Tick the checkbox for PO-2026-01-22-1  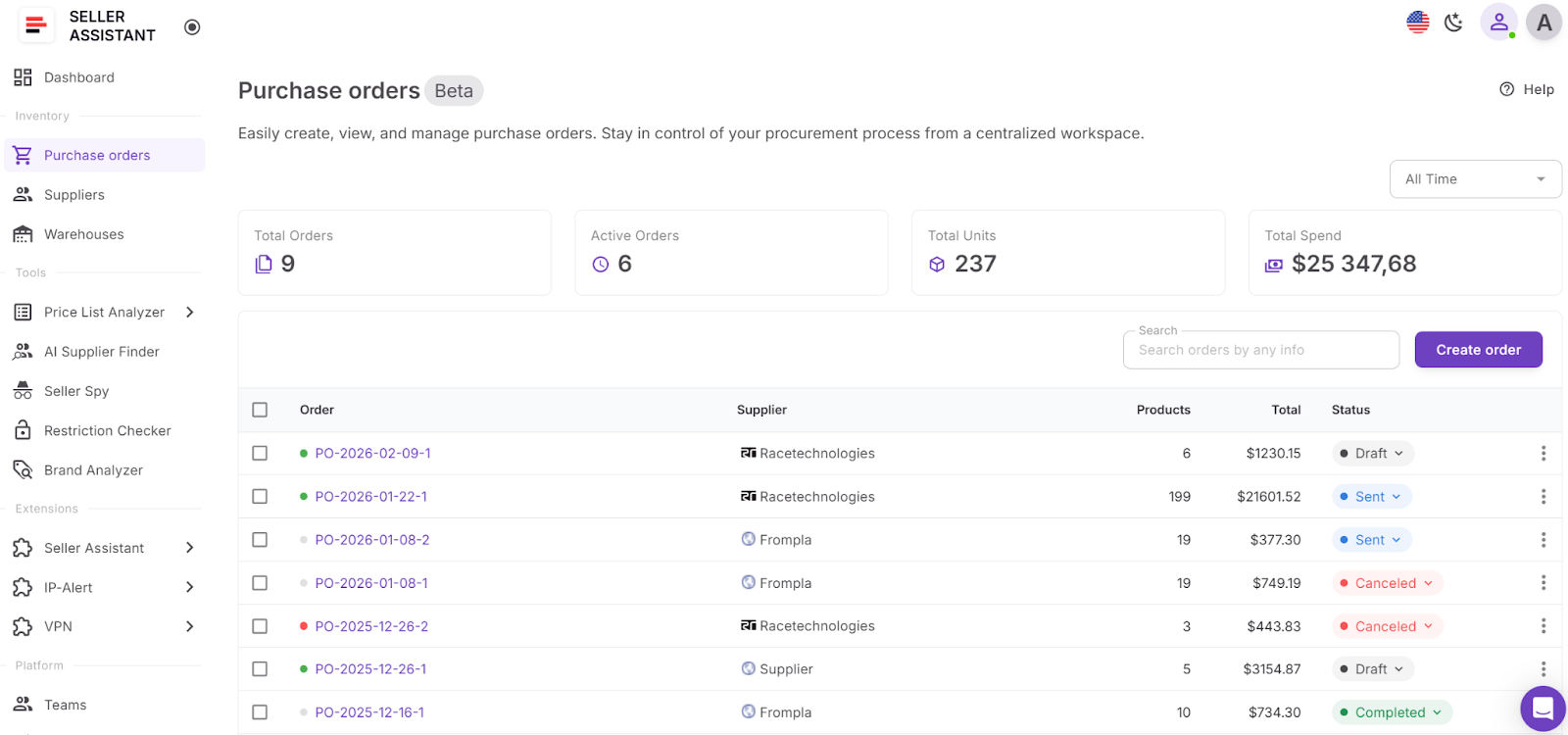coord(260,497)
